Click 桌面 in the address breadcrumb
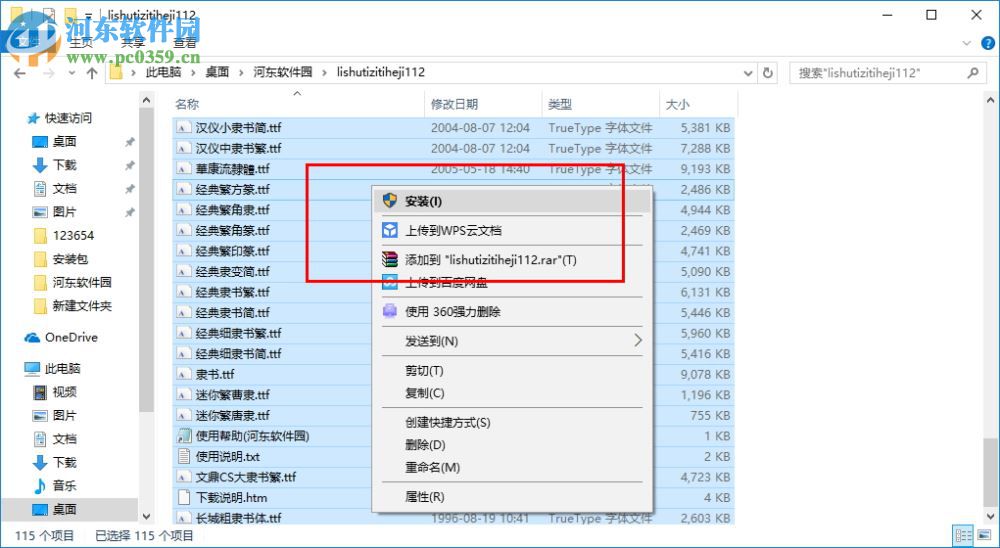This screenshot has height=548, width=1000. [217, 72]
